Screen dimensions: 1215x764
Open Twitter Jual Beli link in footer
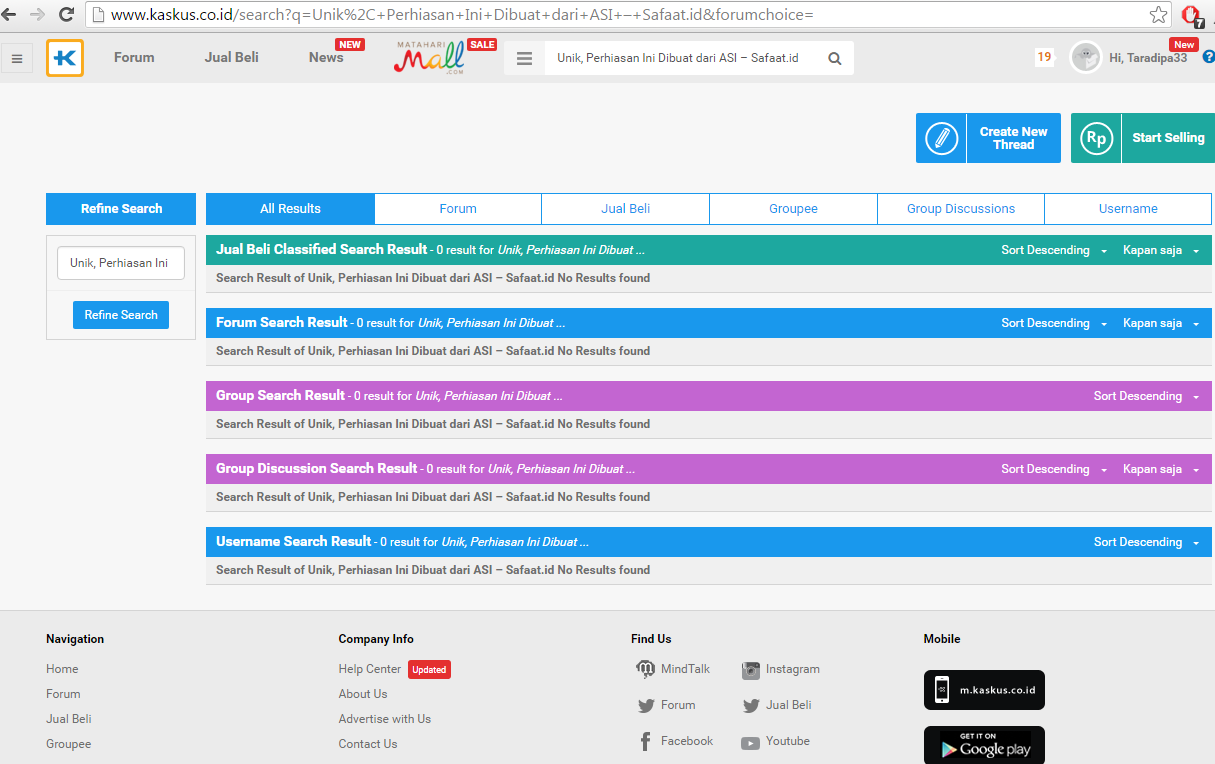[x=777, y=705]
